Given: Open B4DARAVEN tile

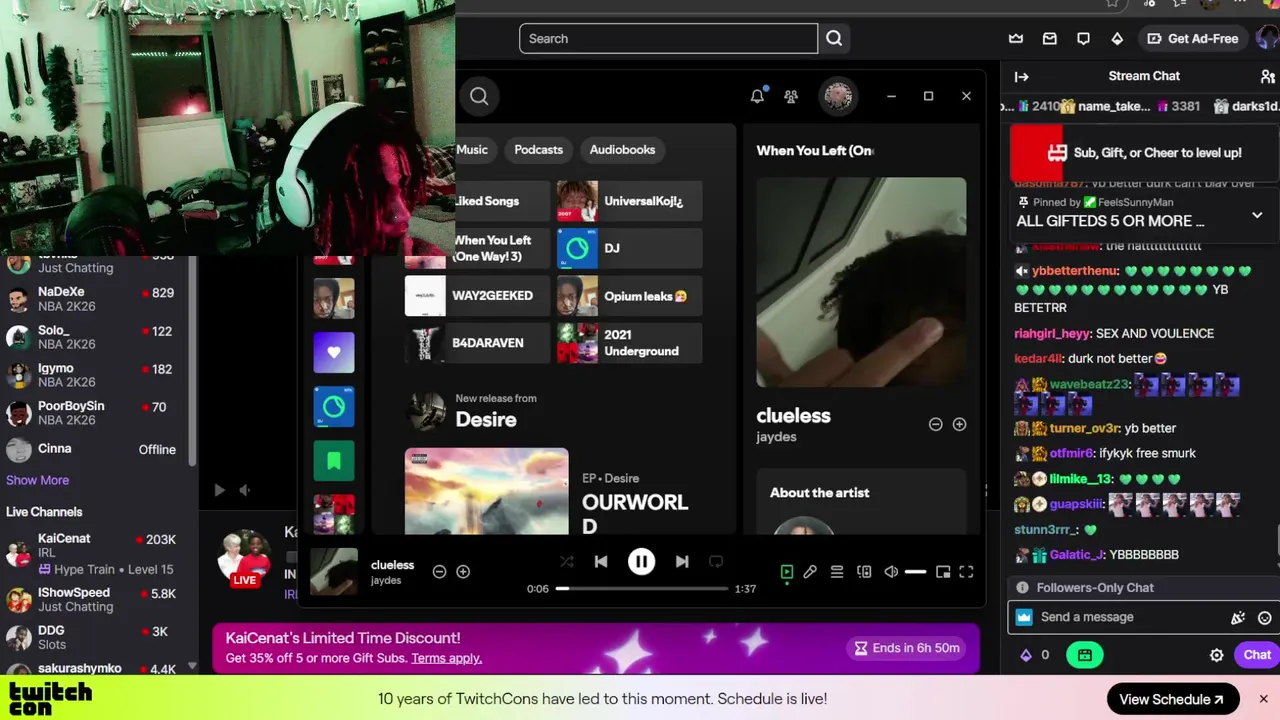Looking at the screenshot, I should 477,343.
